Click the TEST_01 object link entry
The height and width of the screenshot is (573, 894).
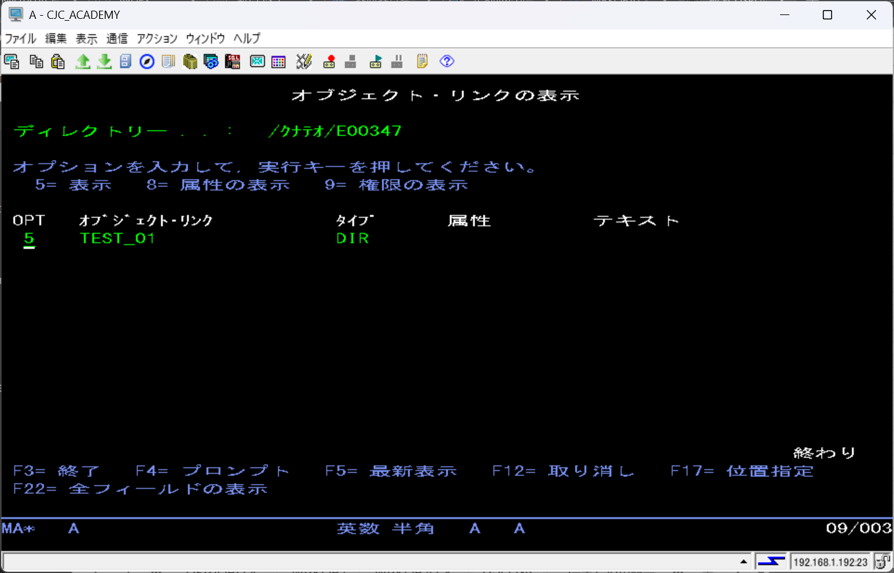tap(117, 238)
